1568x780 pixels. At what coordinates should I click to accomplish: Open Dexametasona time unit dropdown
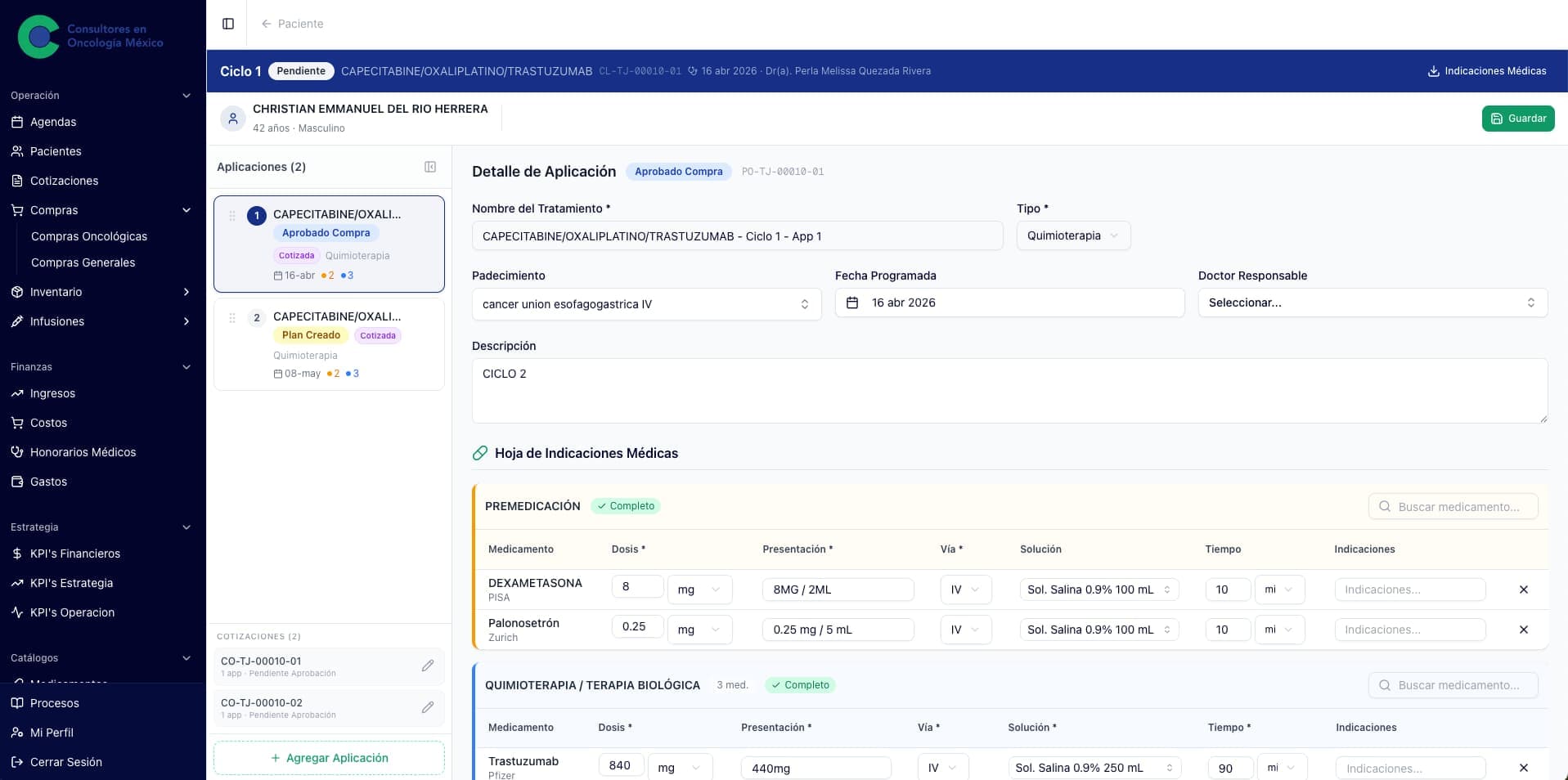(1279, 589)
